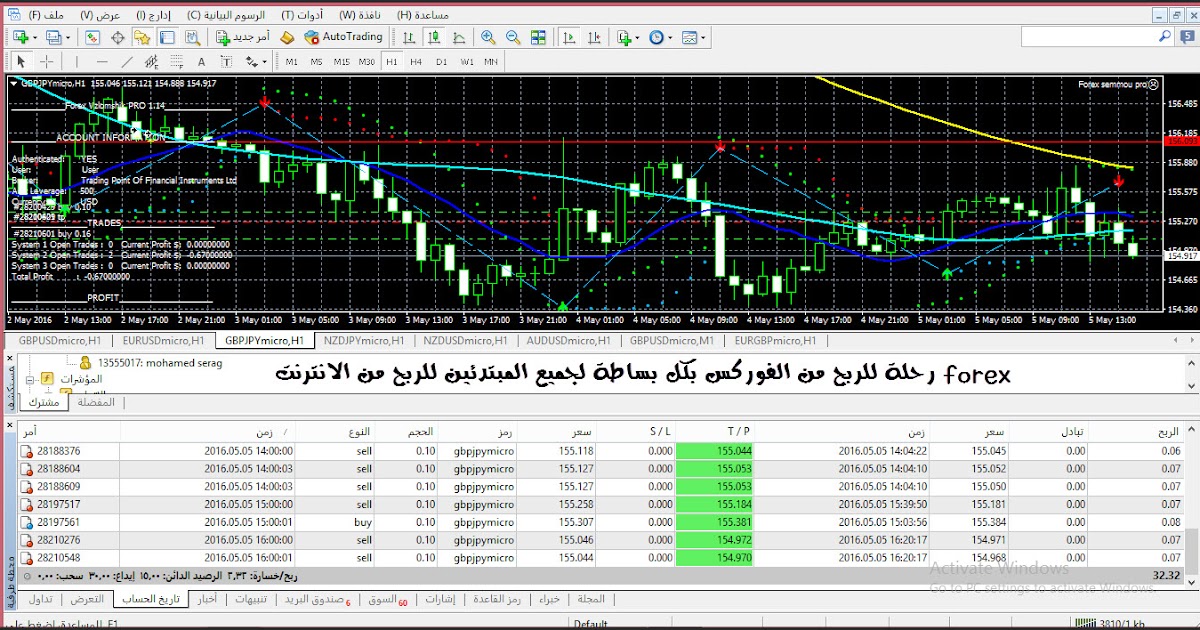Viewport: 1200px width, 630px height.
Task: Open the Templates dropdown icon
Action: pyautogui.click(x=693, y=37)
